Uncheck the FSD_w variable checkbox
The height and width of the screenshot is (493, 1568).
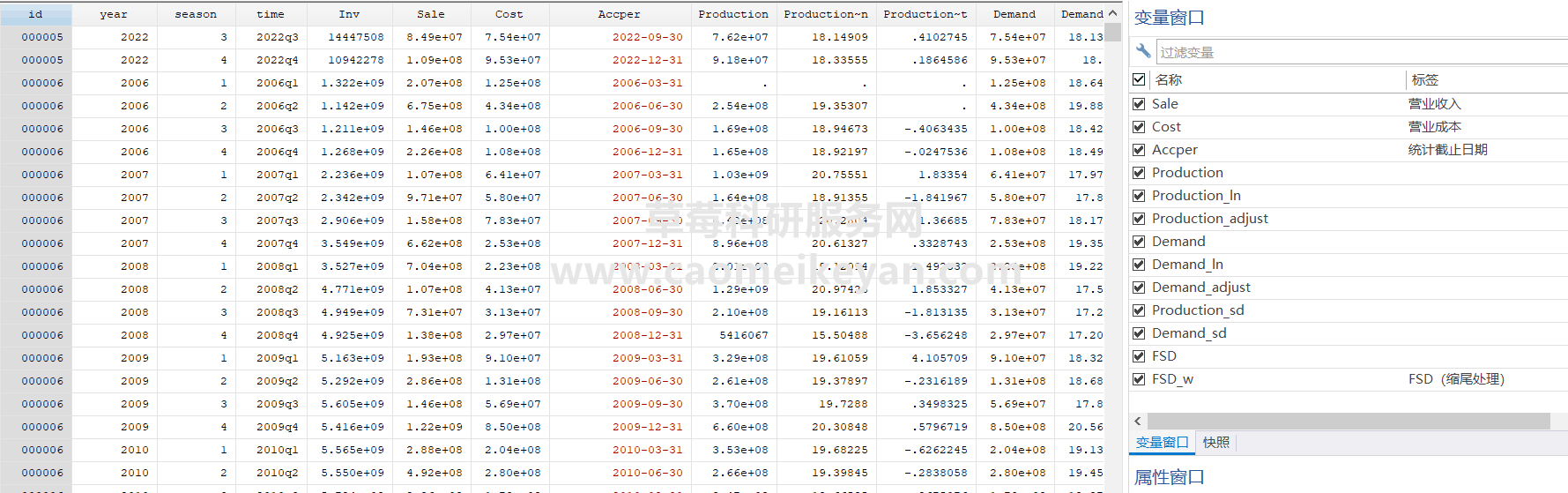coord(1139,379)
